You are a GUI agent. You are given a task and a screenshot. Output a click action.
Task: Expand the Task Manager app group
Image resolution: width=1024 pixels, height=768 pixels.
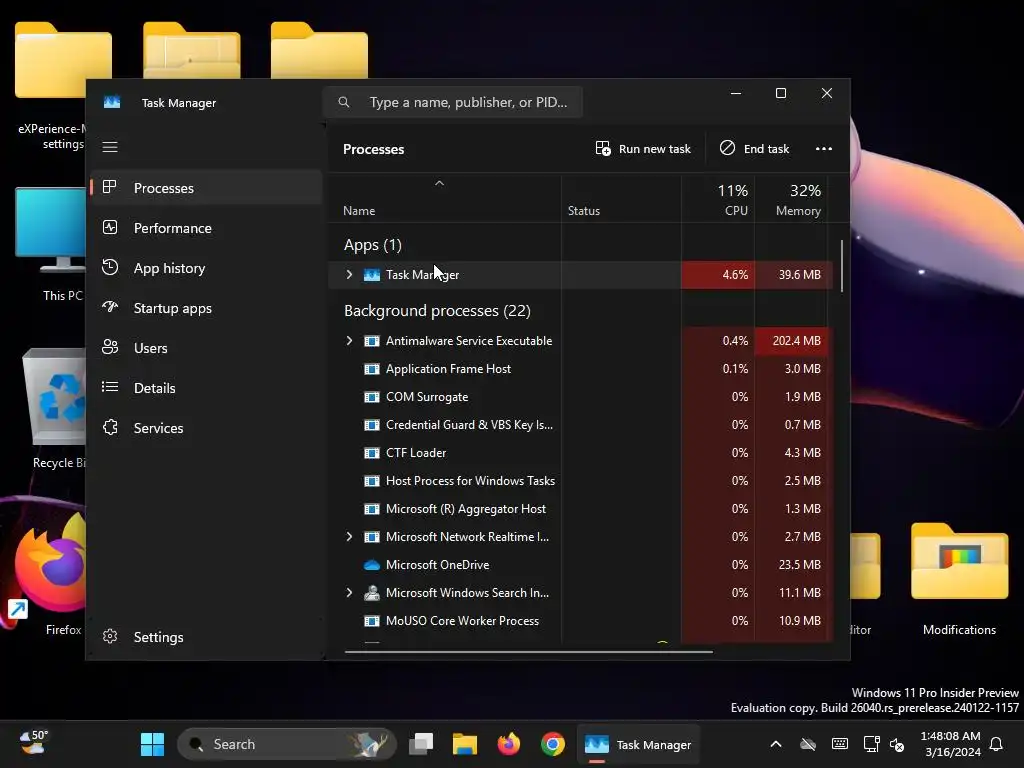349,275
